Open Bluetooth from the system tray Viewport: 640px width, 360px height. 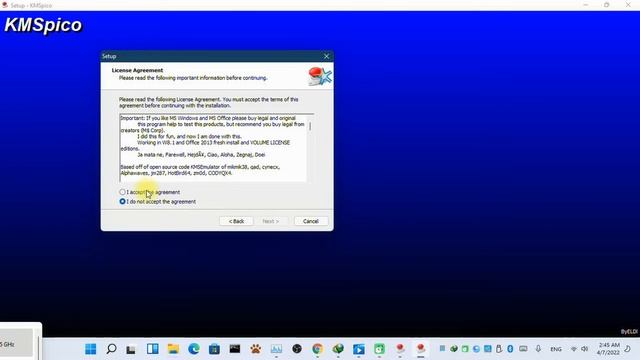click(510, 349)
